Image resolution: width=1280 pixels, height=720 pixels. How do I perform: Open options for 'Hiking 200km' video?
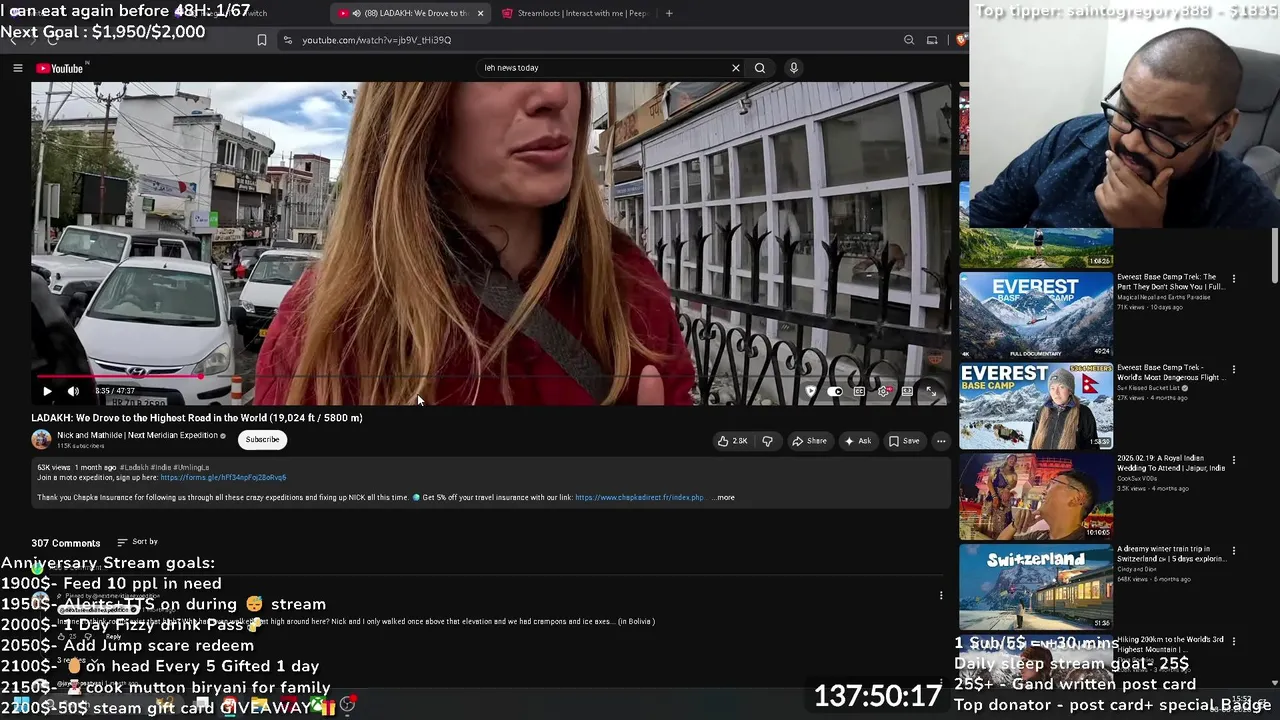click(x=1234, y=642)
